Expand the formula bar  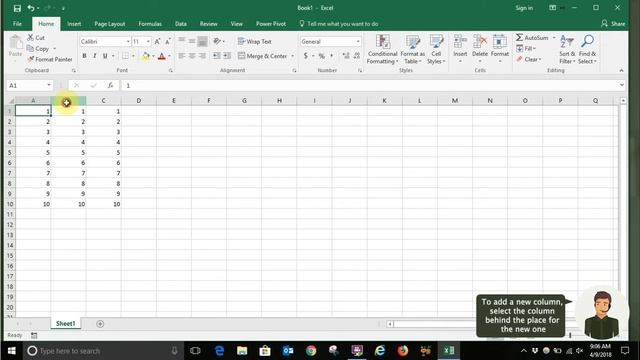click(x=622, y=85)
